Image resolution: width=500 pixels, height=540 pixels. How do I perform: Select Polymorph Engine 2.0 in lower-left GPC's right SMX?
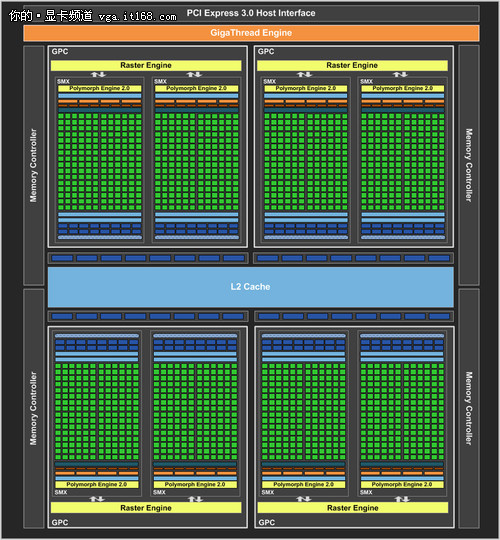pyautogui.click(x=195, y=485)
